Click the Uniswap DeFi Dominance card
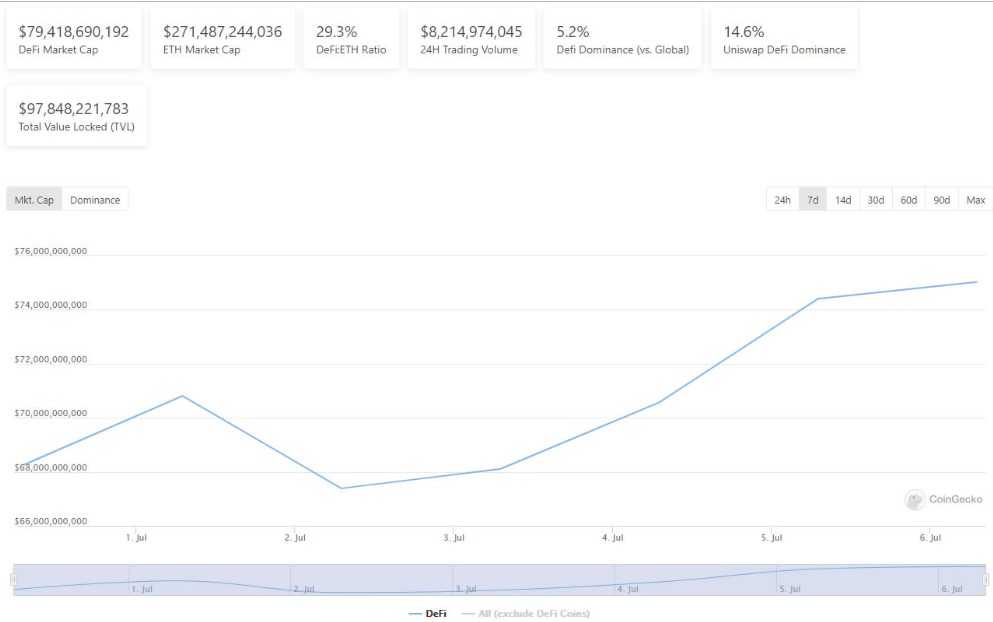The width and height of the screenshot is (993, 622). [784, 39]
